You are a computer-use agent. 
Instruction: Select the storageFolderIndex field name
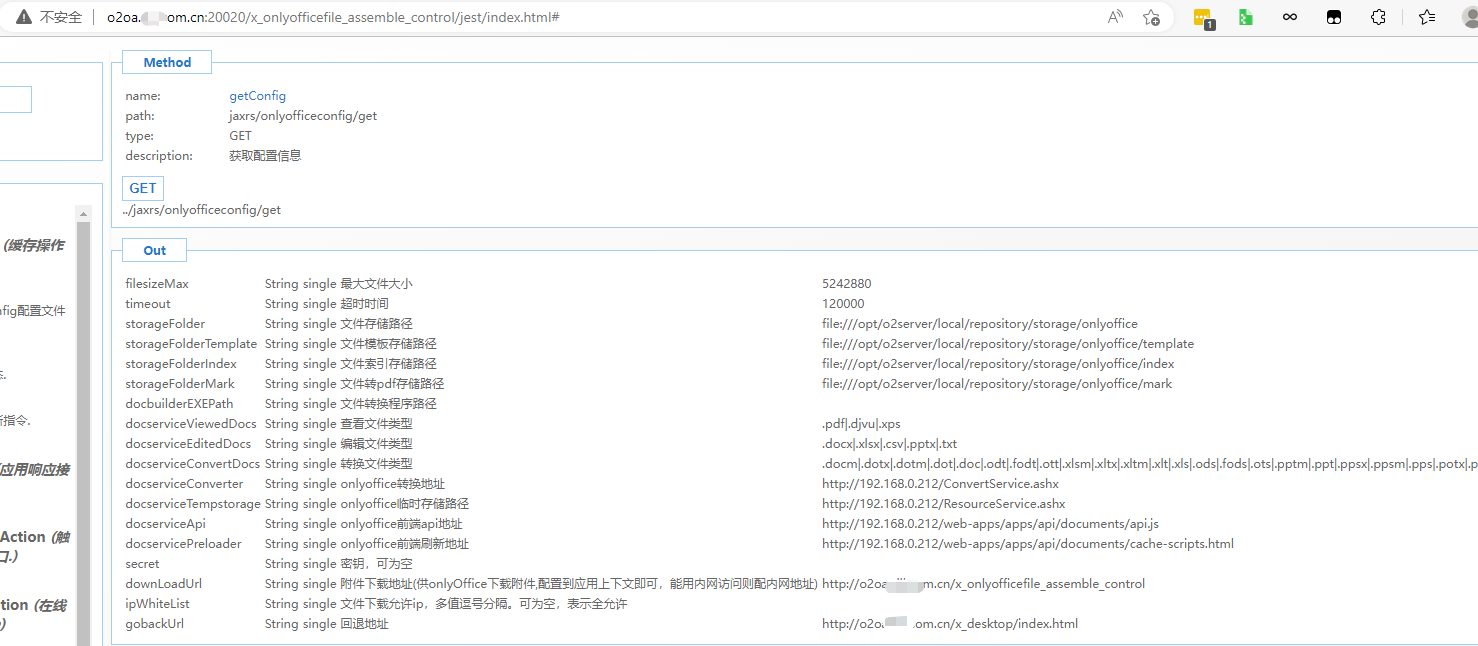[x=181, y=364]
